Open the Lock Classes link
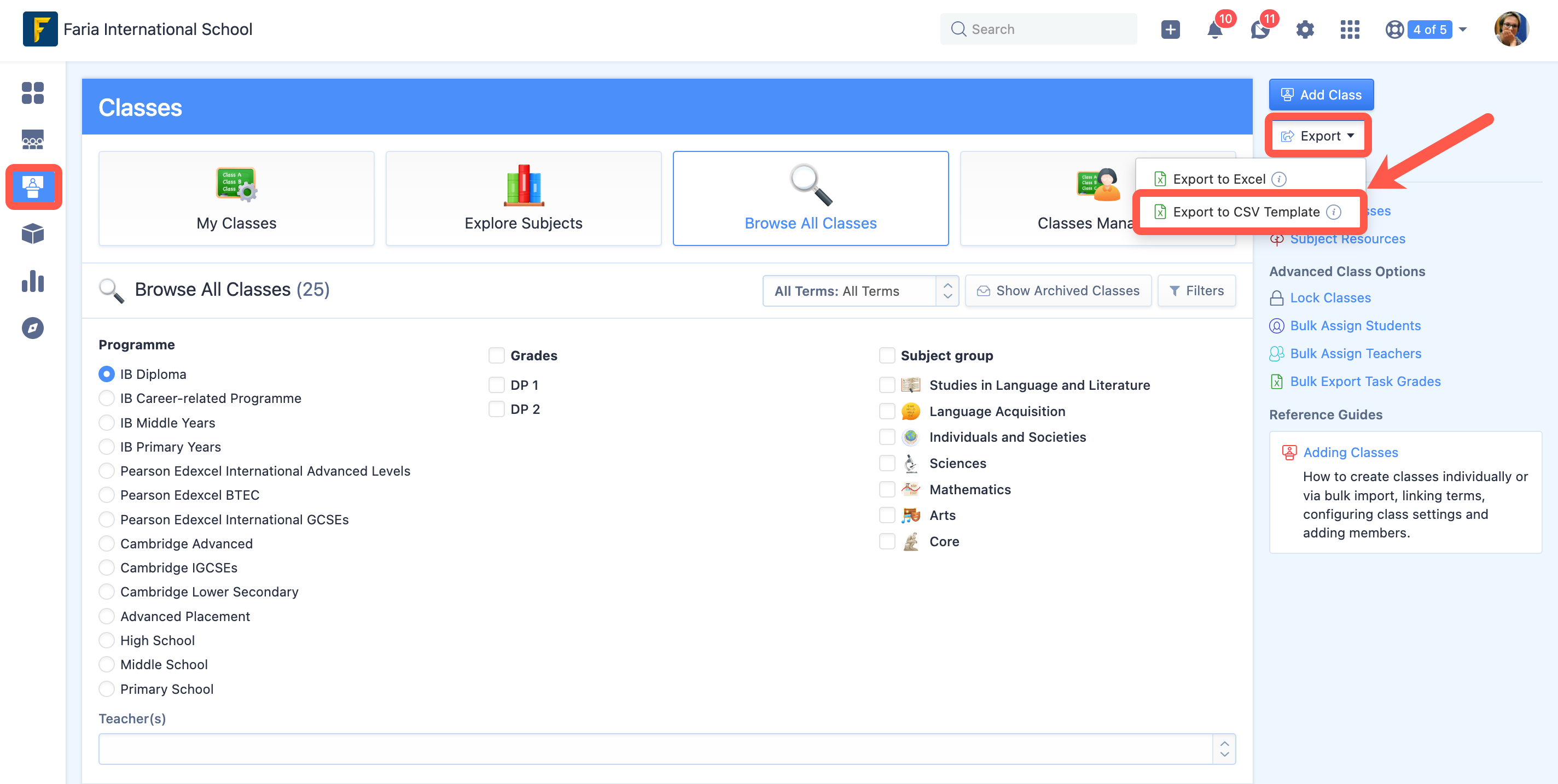Screen dimensions: 1558x784 tap(1330, 298)
